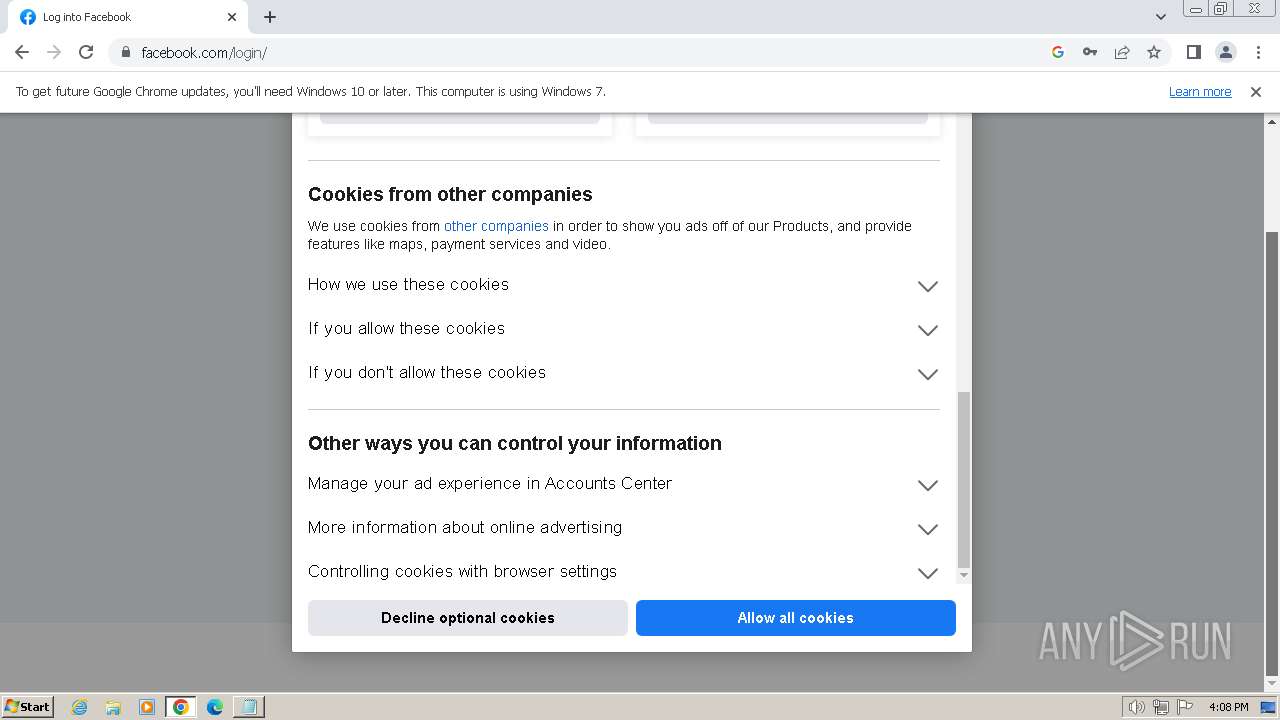Viewport: 1280px width, 720px height.
Task: Bookmark this page with the star
Action: pos(1154,52)
